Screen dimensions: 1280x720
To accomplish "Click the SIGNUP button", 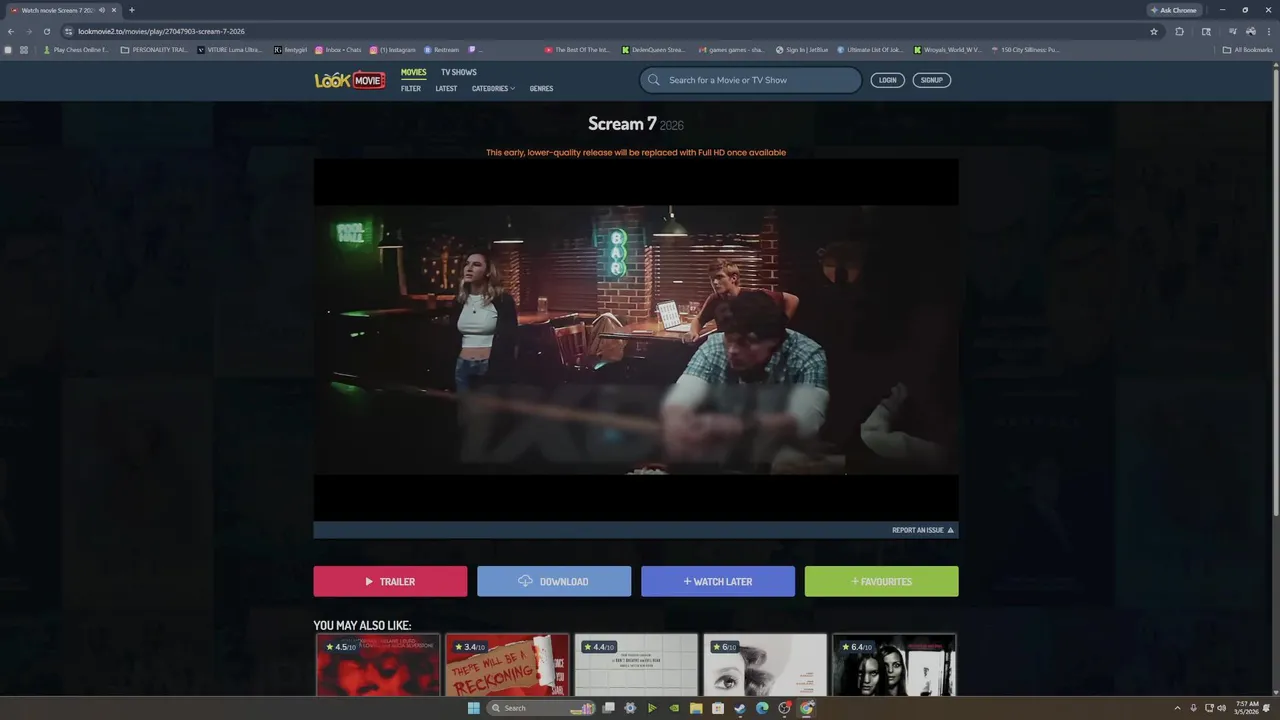I will click(x=932, y=80).
